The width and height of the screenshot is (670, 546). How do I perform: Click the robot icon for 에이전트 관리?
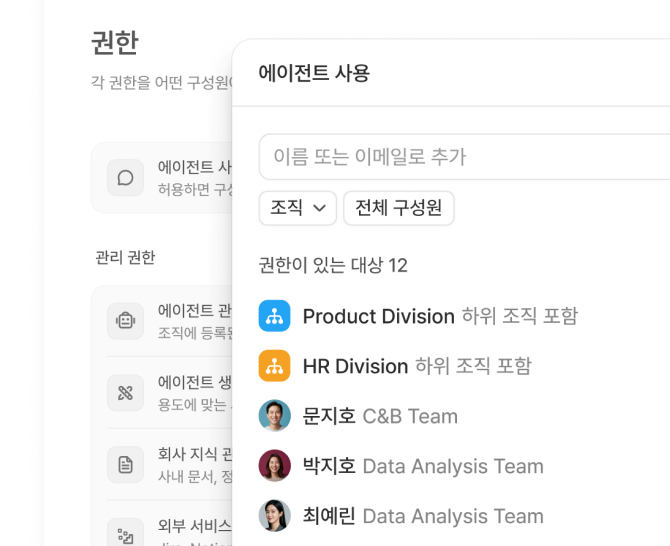point(125,321)
